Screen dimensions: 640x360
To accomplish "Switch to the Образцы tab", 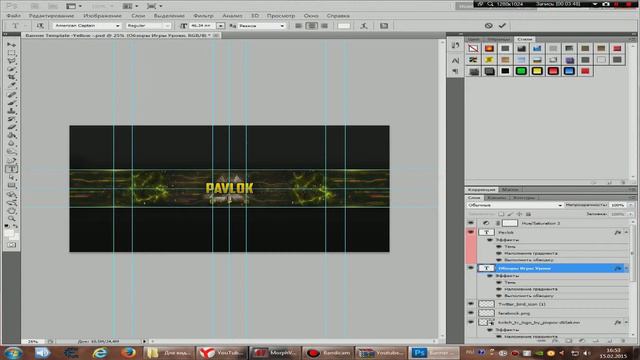I will [x=499, y=39].
